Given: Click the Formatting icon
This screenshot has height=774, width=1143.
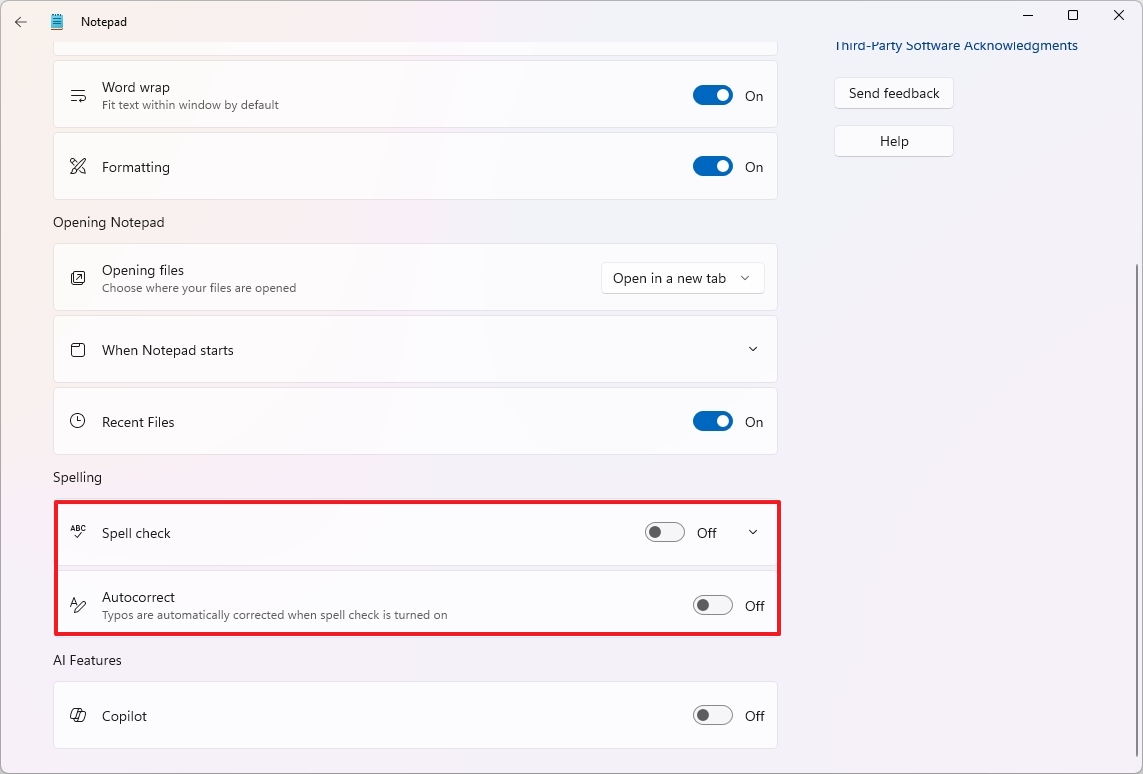Looking at the screenshot, I should 78,166.
